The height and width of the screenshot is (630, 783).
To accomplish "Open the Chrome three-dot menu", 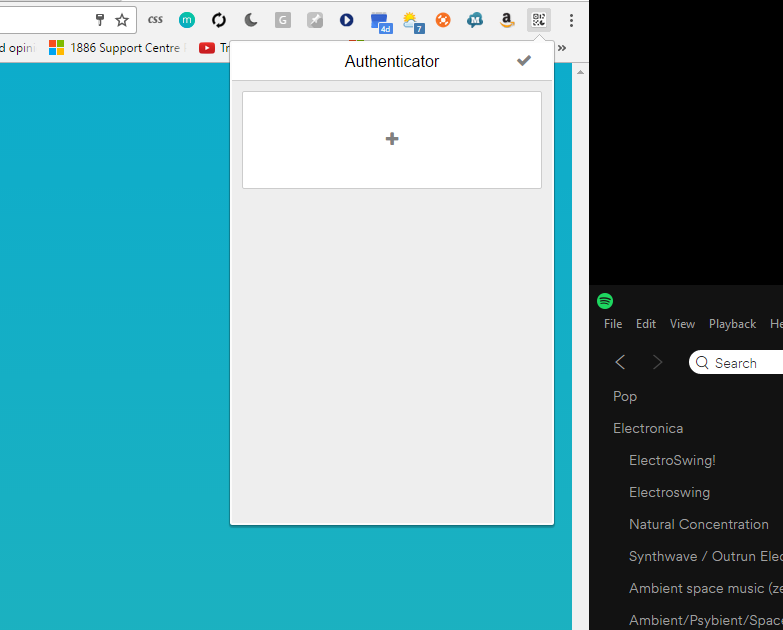I will pyautogui.click(x=571, y=20).
